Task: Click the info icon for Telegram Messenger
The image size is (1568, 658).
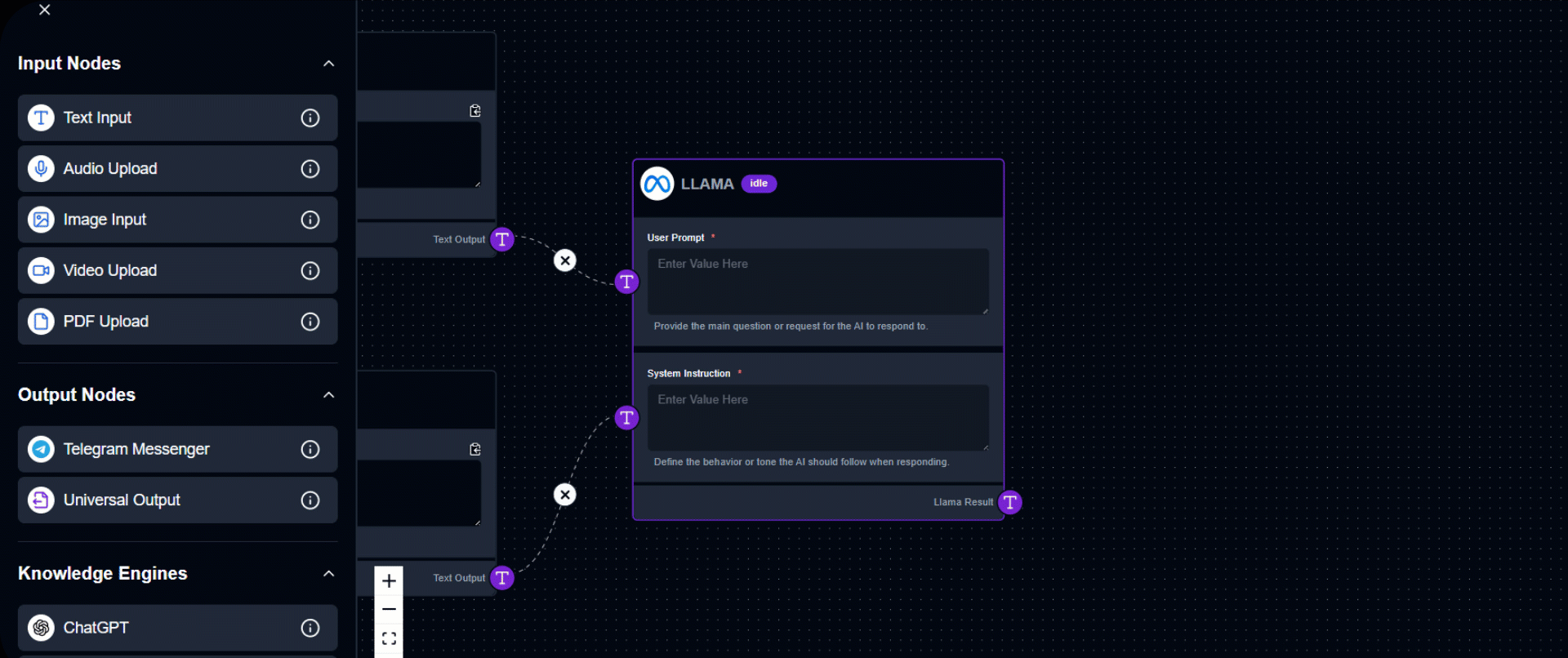Action: [310, 449]
